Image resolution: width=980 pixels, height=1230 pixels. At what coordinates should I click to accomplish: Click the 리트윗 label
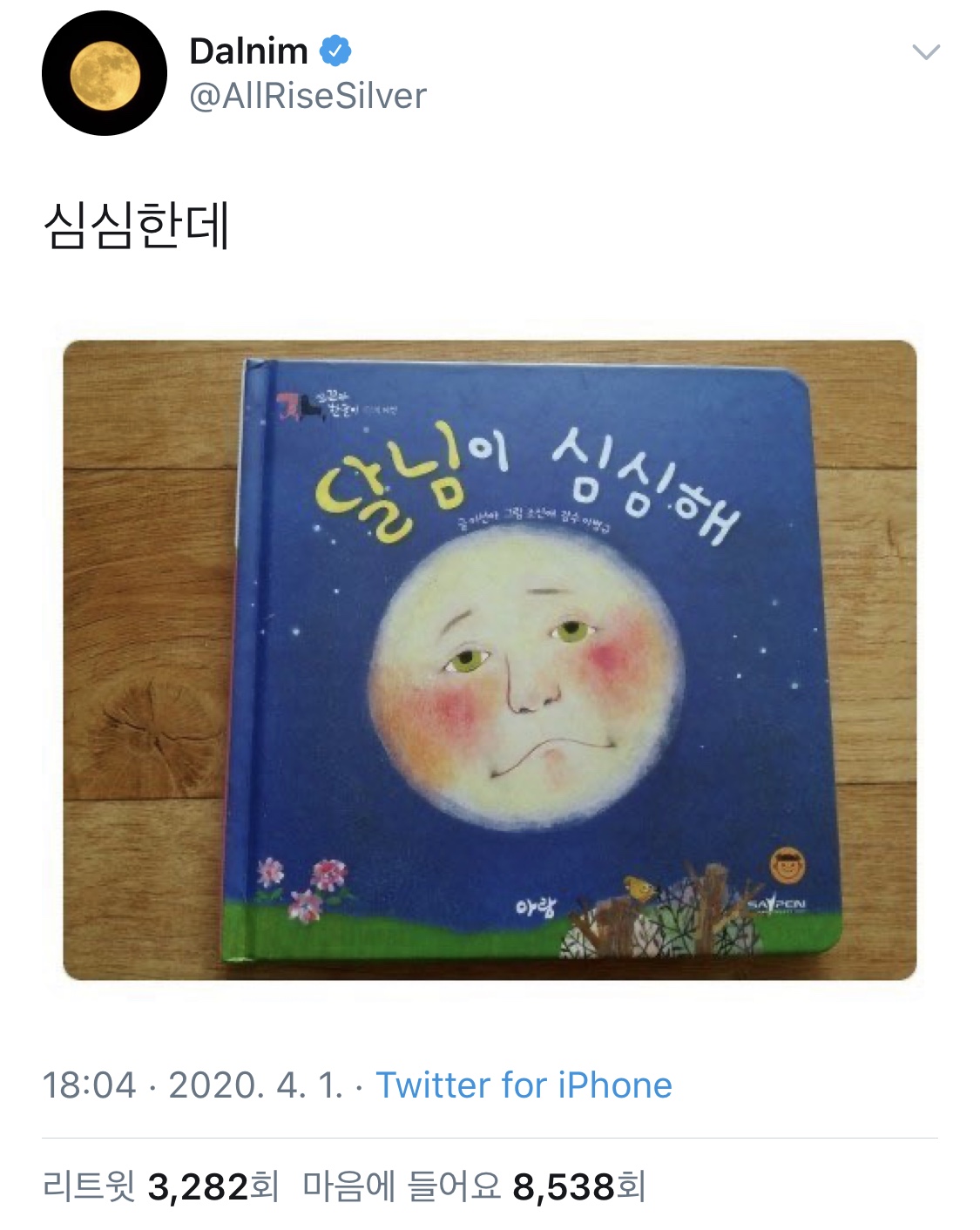pos(89,1186)
